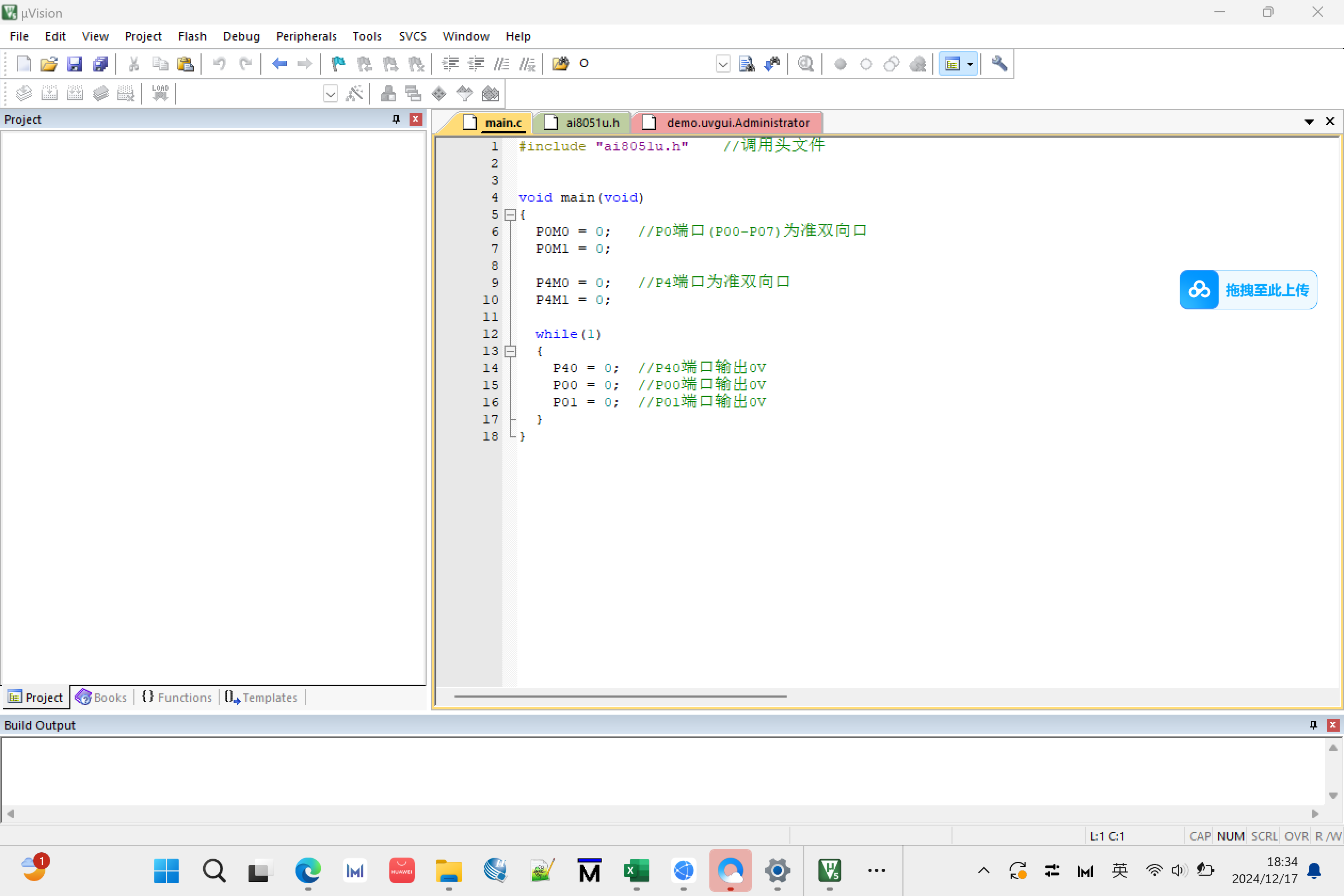The width and height of the screenshot is (1344, 896).
Task: Navigate forwards with the right arrow
Action: 305,63
